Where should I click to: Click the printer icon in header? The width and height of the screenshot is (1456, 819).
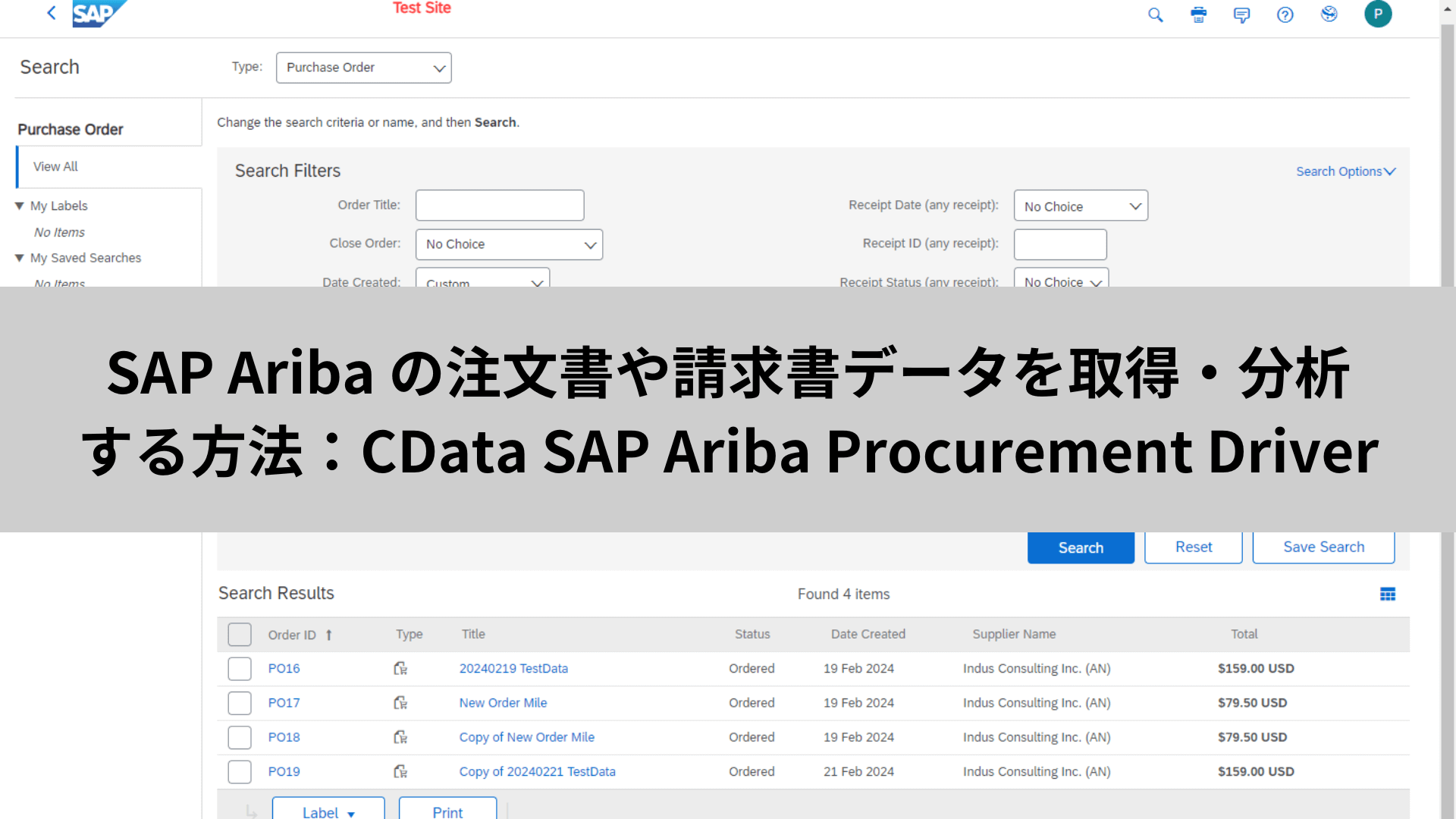pos(1198,14)
